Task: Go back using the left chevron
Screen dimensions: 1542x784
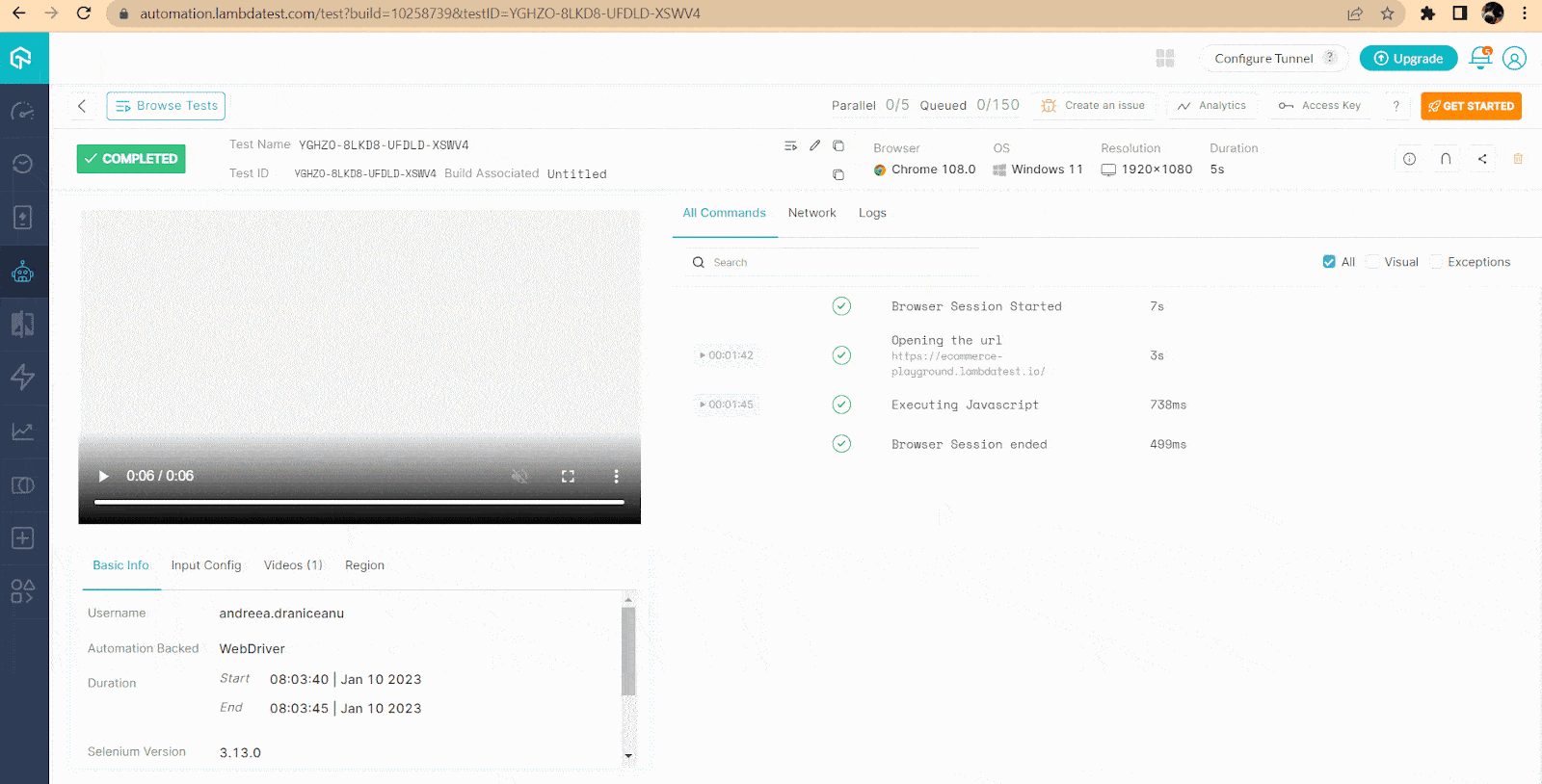Action: (82, 106)
